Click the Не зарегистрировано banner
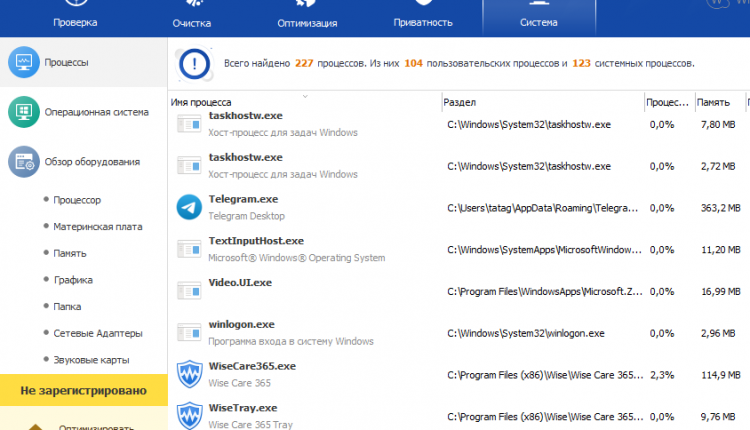This screenshot has height=430, width=750. (x=84, y=390)
